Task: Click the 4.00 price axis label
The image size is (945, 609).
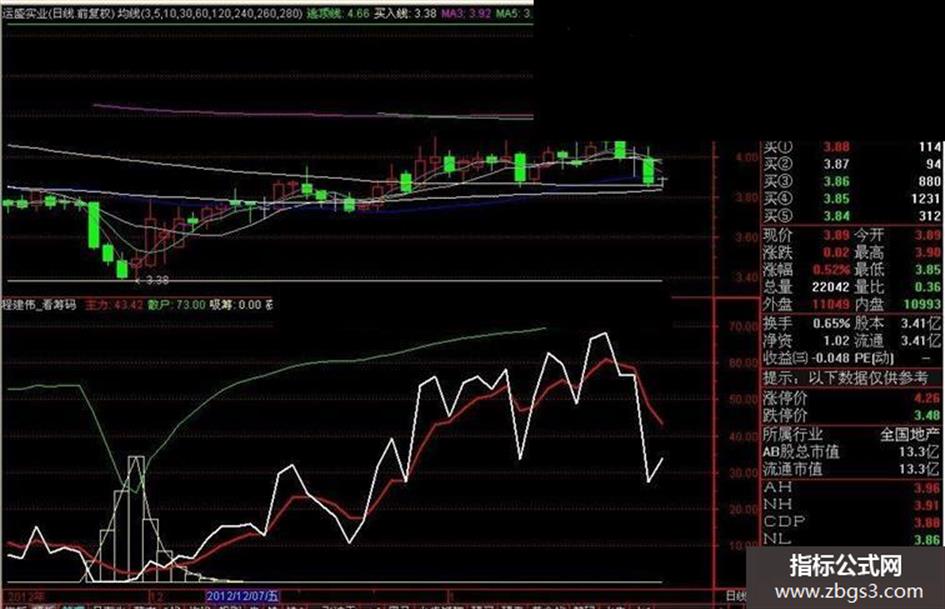Action: click(x=747, y=157)
